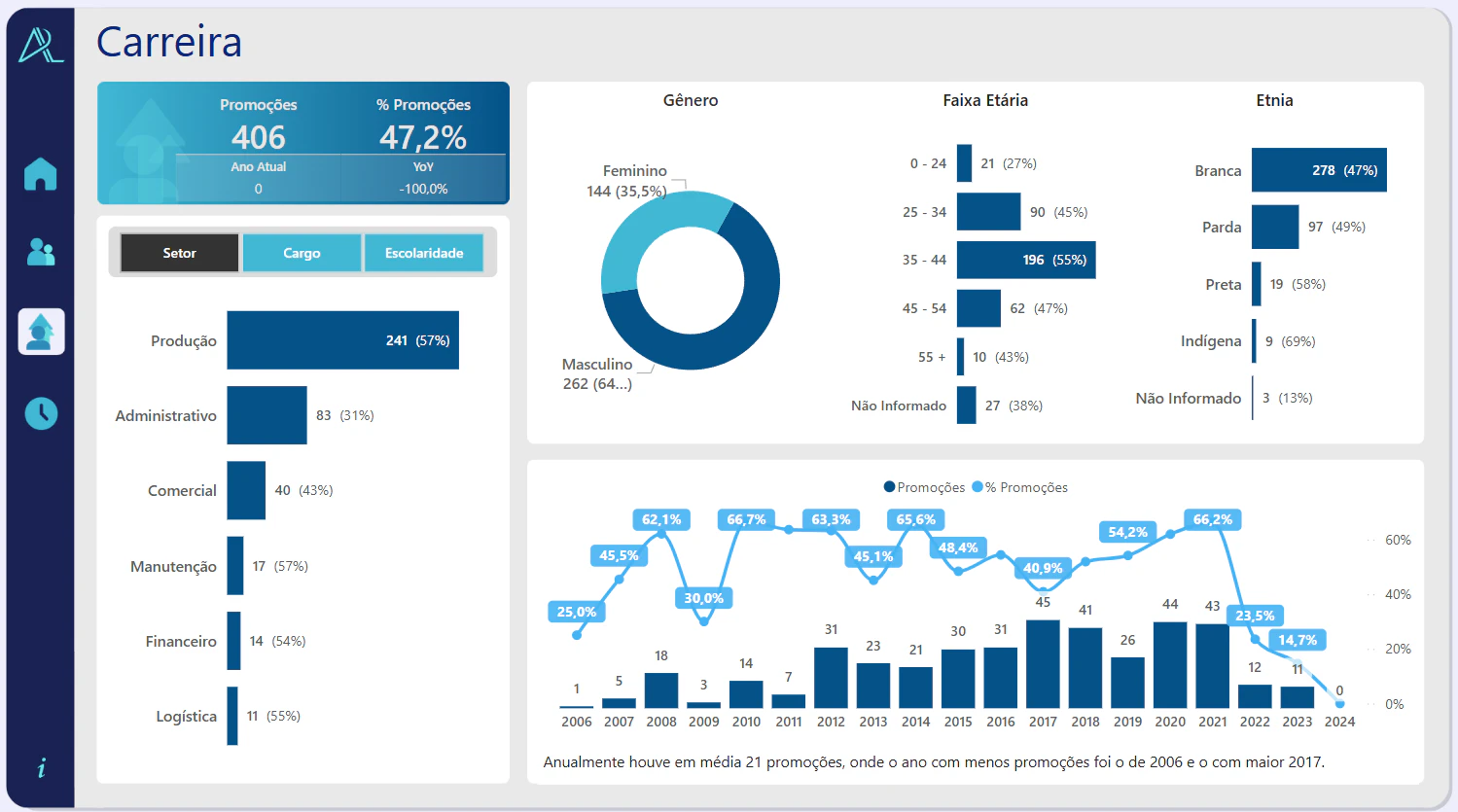
Task: Select the Manutenção sector bar
Action: (x=235, y=566)
